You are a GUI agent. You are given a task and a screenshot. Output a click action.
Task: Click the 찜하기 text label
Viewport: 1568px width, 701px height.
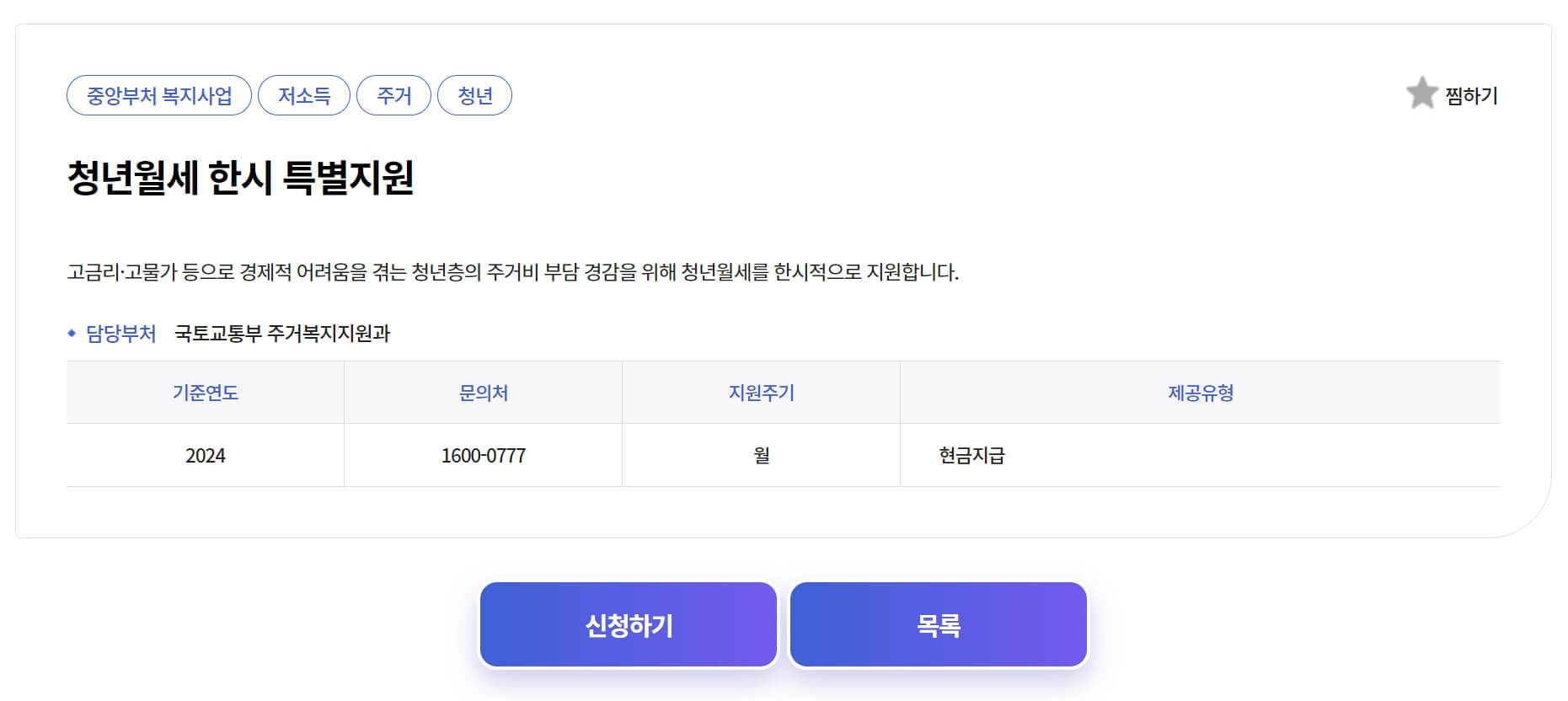[1472, 95]
